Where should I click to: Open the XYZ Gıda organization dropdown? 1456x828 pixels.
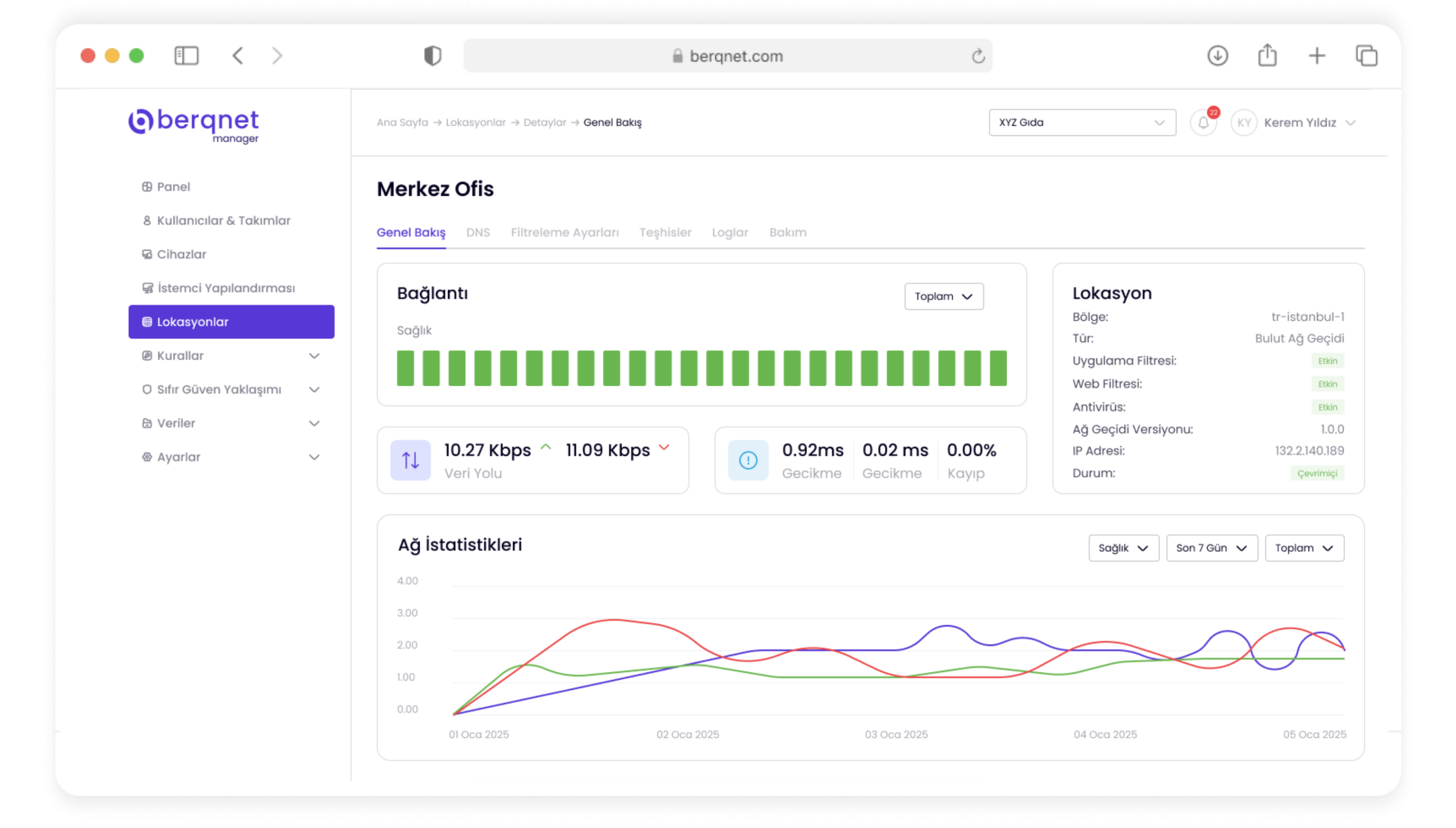click(1082, 122)
